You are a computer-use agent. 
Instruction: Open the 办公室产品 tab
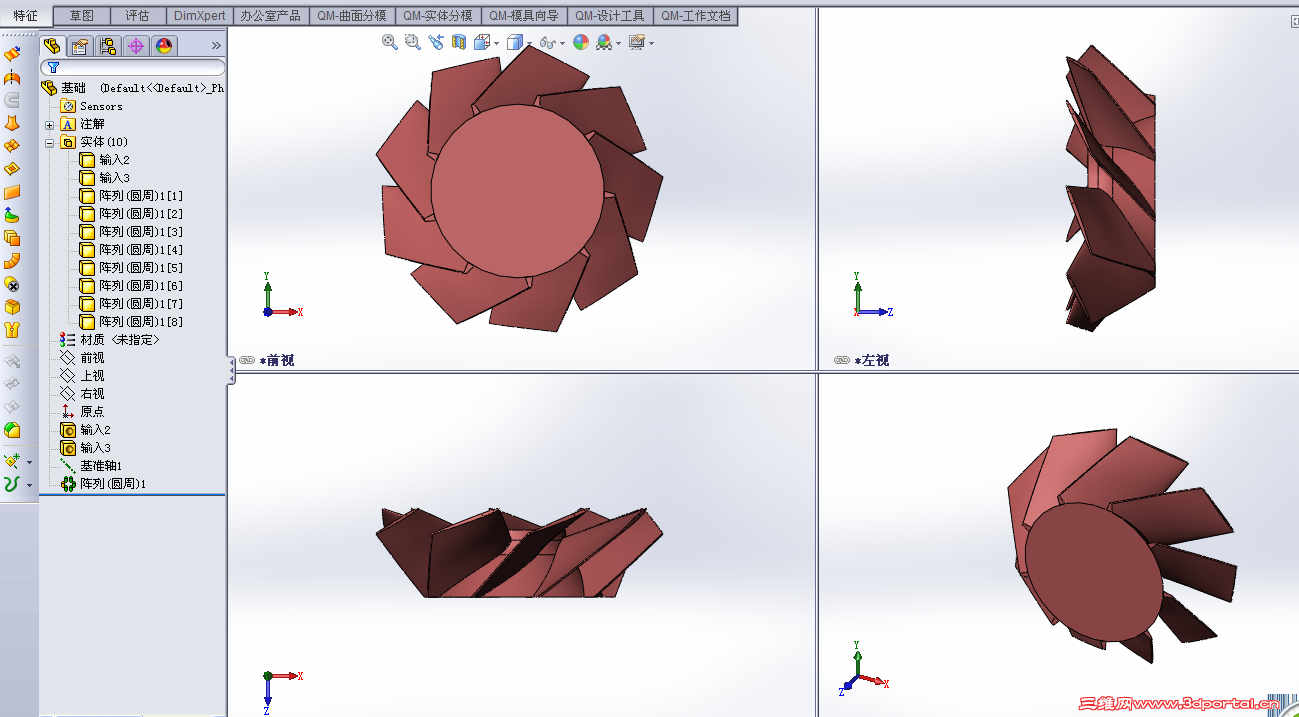[270, 16]
